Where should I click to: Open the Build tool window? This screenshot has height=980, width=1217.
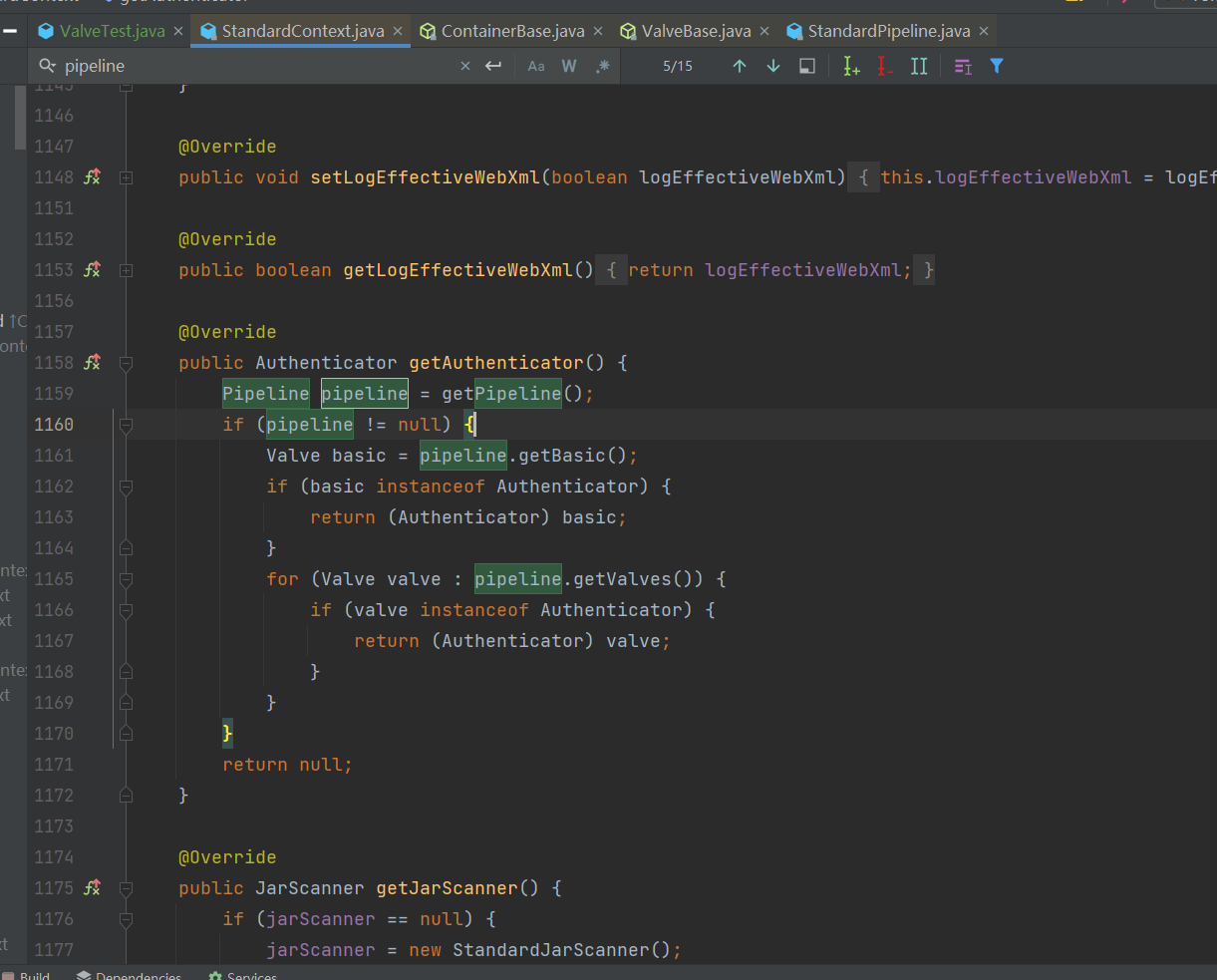pos(35,975)
